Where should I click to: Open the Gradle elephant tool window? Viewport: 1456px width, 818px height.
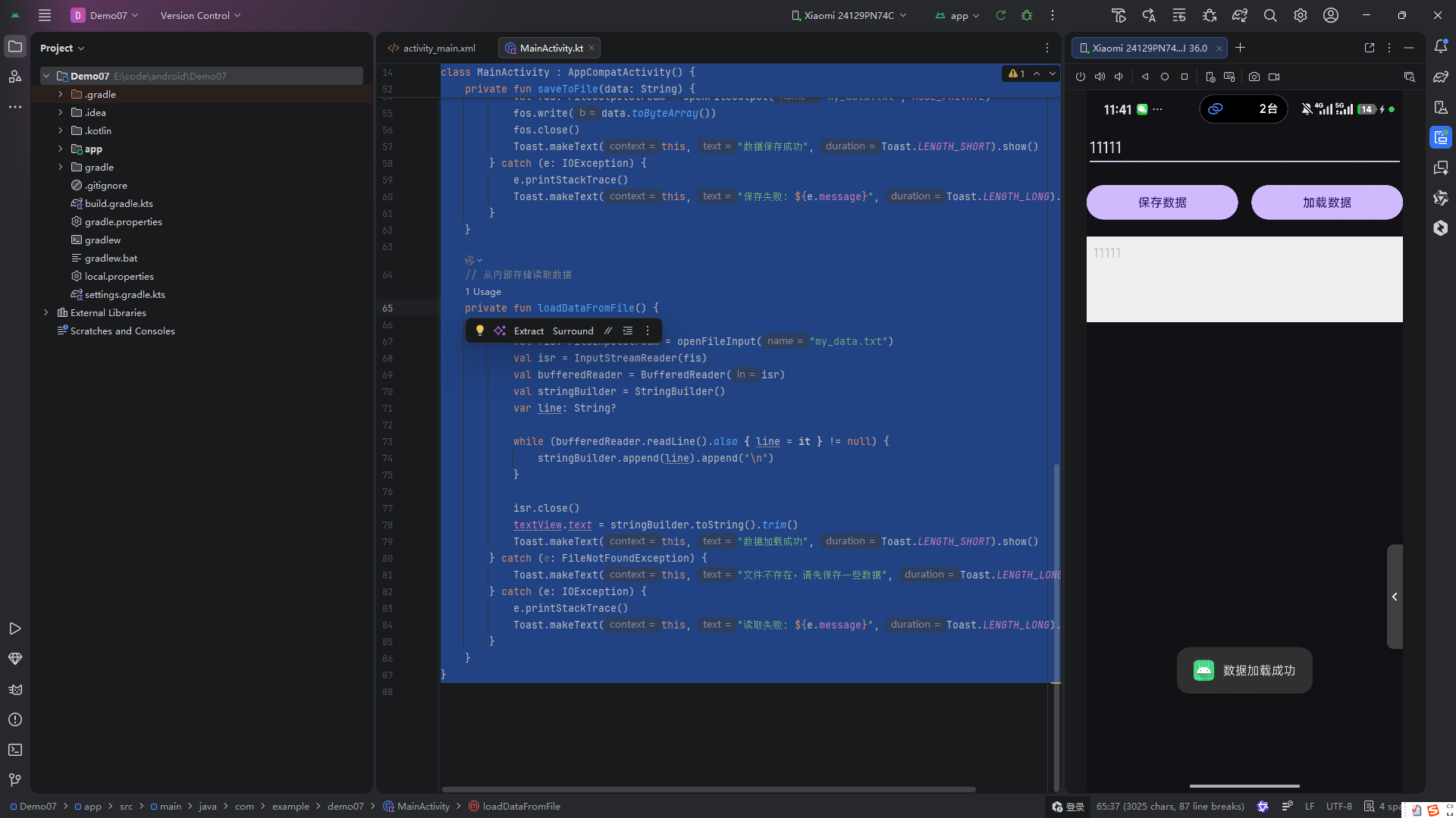pos(1441,77)
